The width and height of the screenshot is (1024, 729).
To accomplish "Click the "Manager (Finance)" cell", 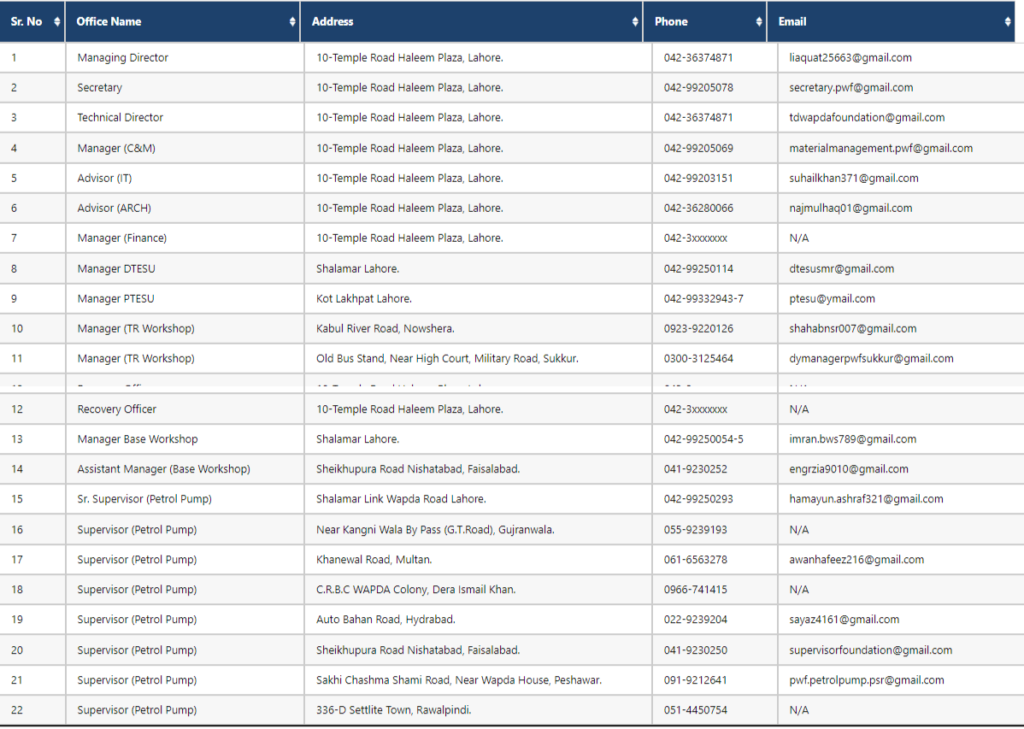I will coord(122,238).
